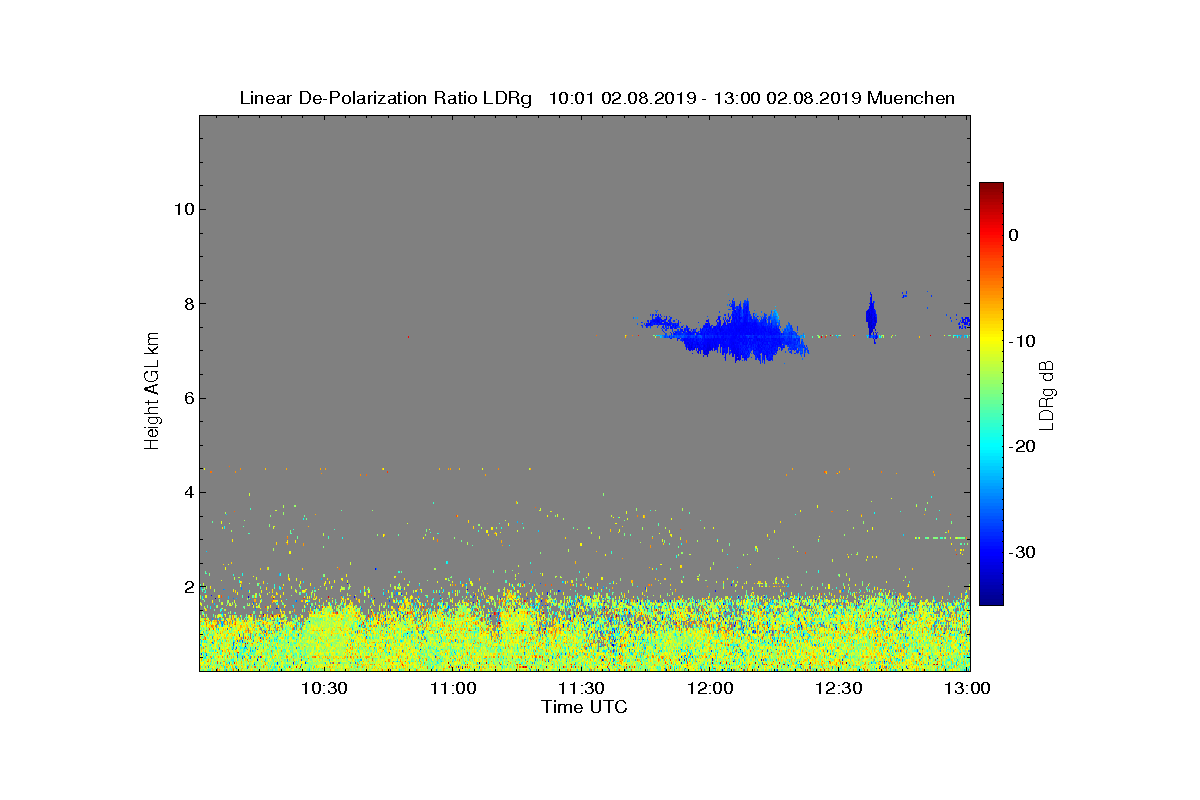Viewport: 1200px width, 800px height.
Task: Click the colorbar tick label '0'
Action: [1013, 235]
